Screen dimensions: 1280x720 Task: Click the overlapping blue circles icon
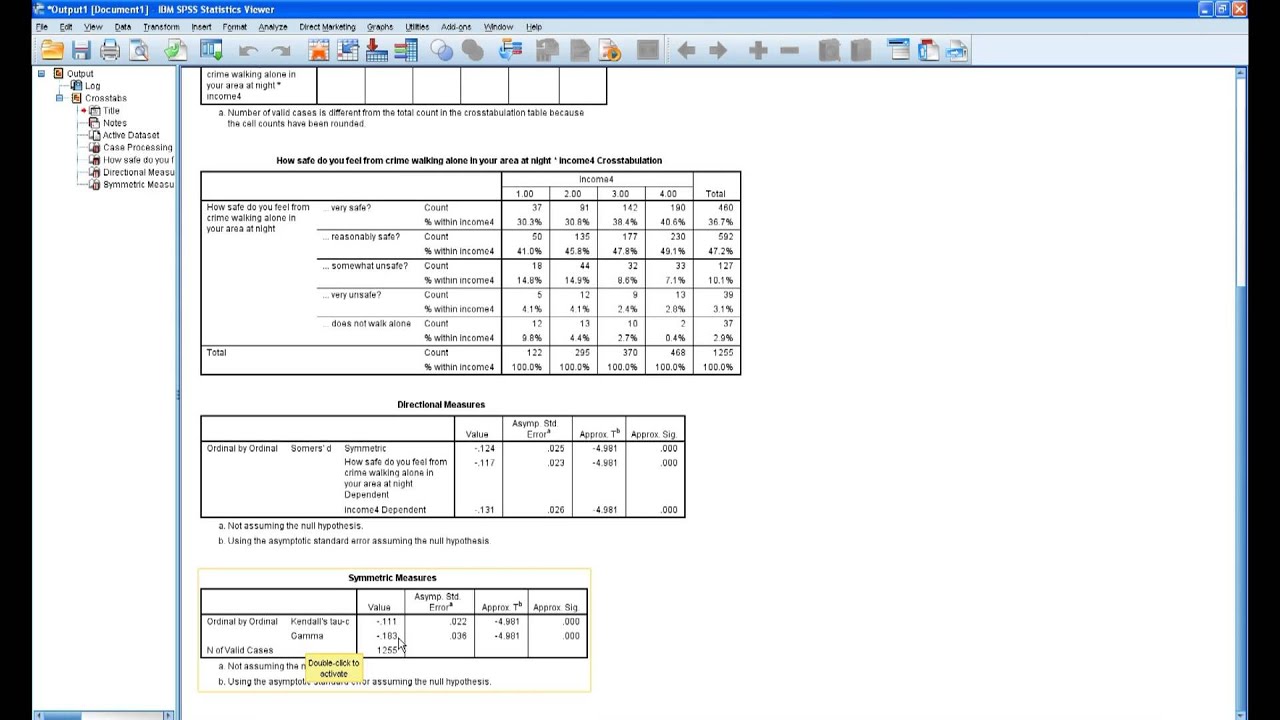[441, 50]
